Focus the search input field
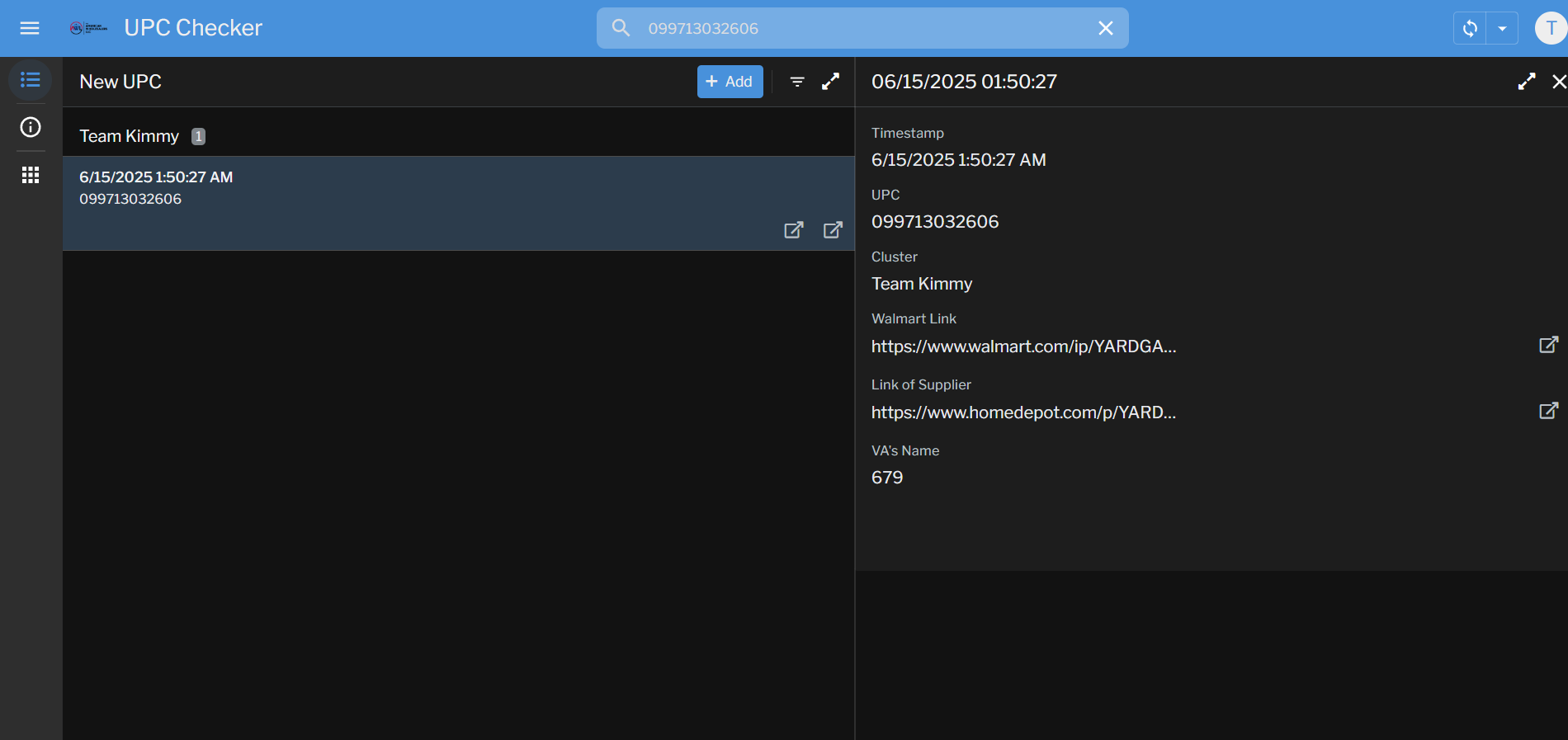 pyautogui.click(x=858, y=28)
